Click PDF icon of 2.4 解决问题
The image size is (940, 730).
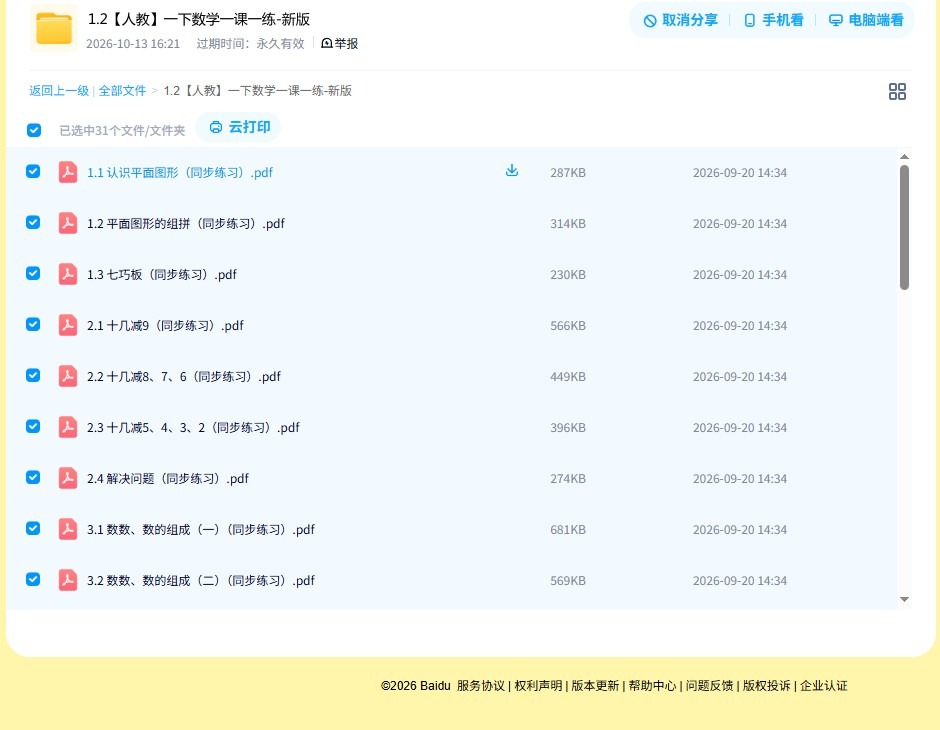(x=68, y=478)
